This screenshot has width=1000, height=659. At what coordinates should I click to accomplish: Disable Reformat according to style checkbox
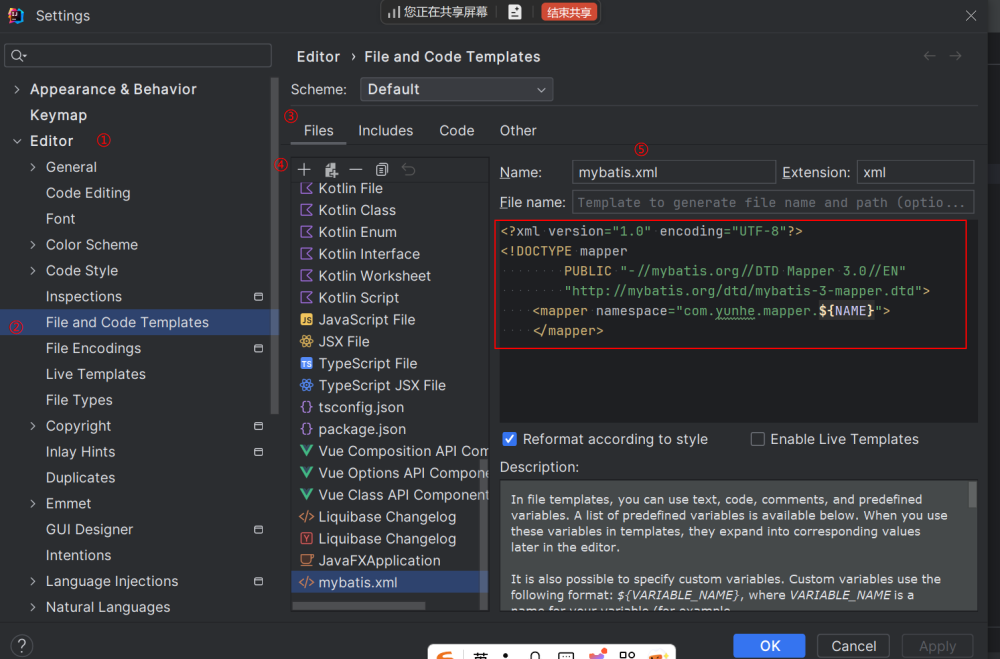point(510,439)
